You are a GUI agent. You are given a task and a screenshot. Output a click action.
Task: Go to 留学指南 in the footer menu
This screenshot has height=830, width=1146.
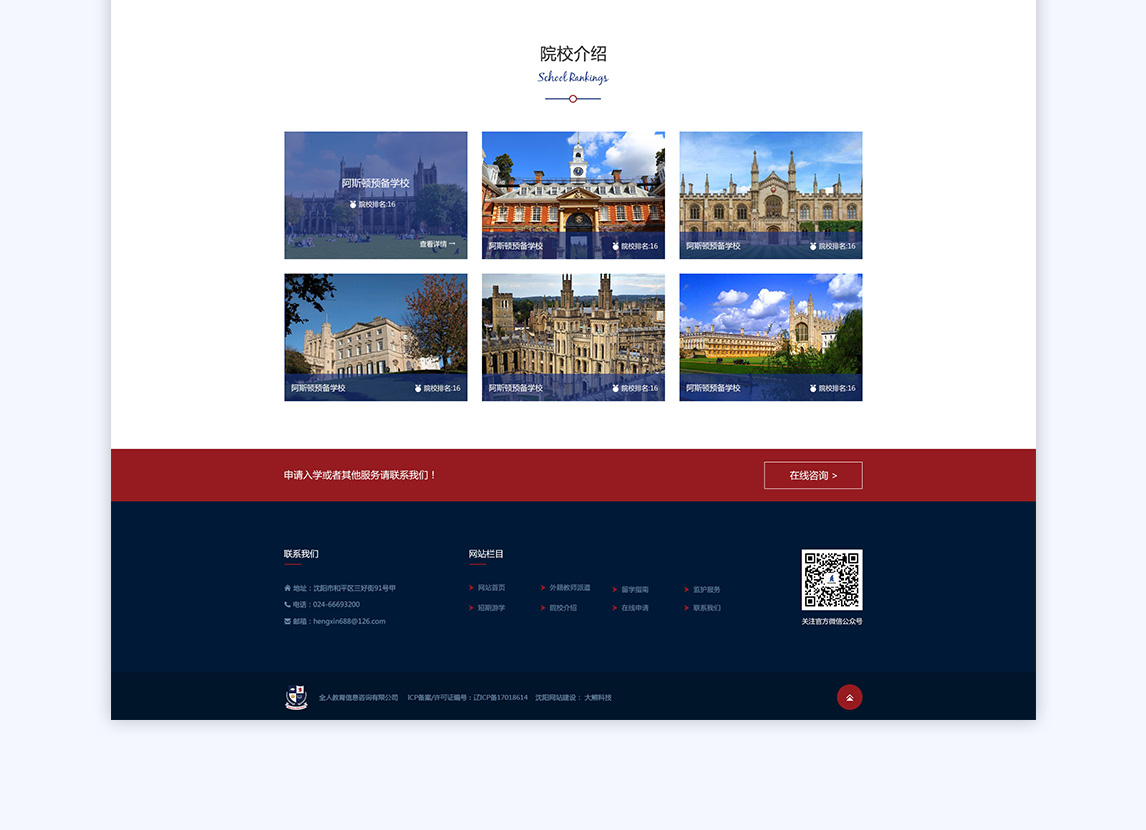click(634, 590)
